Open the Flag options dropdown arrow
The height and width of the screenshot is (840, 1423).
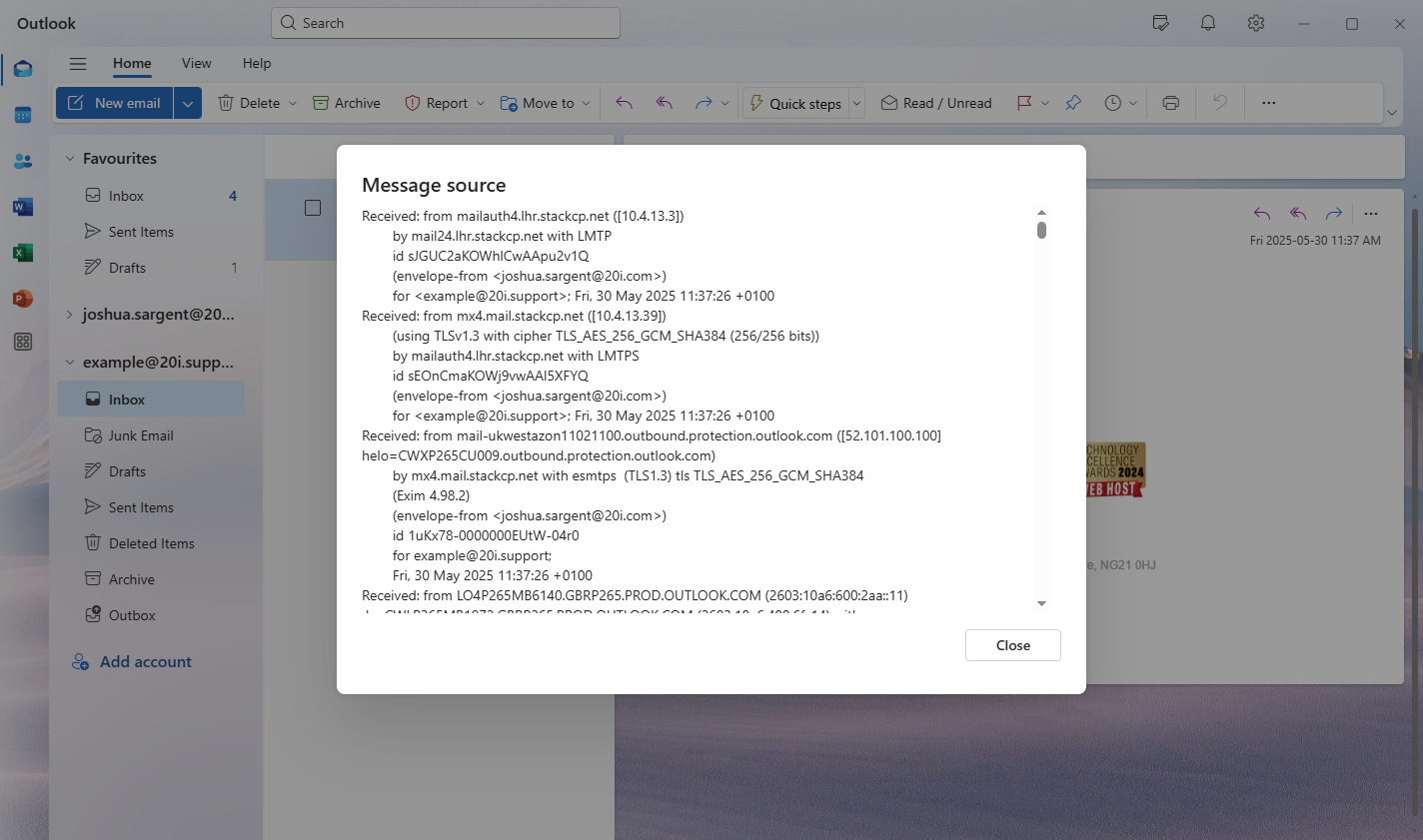pos(1045,103)
